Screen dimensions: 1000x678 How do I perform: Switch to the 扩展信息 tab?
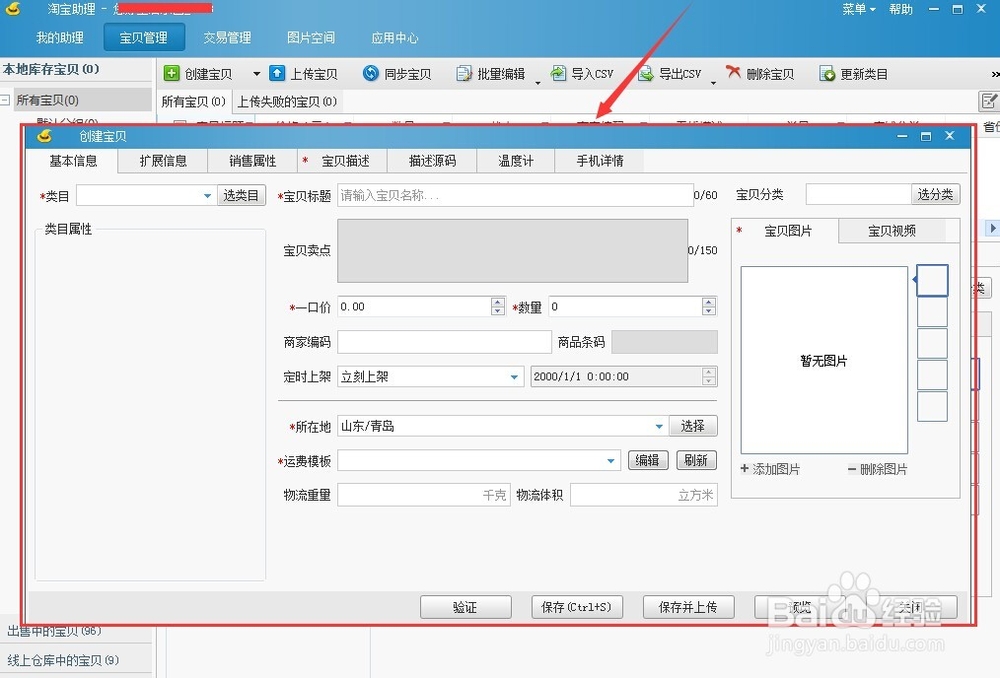pyautogui.click(x=163, y=161)
